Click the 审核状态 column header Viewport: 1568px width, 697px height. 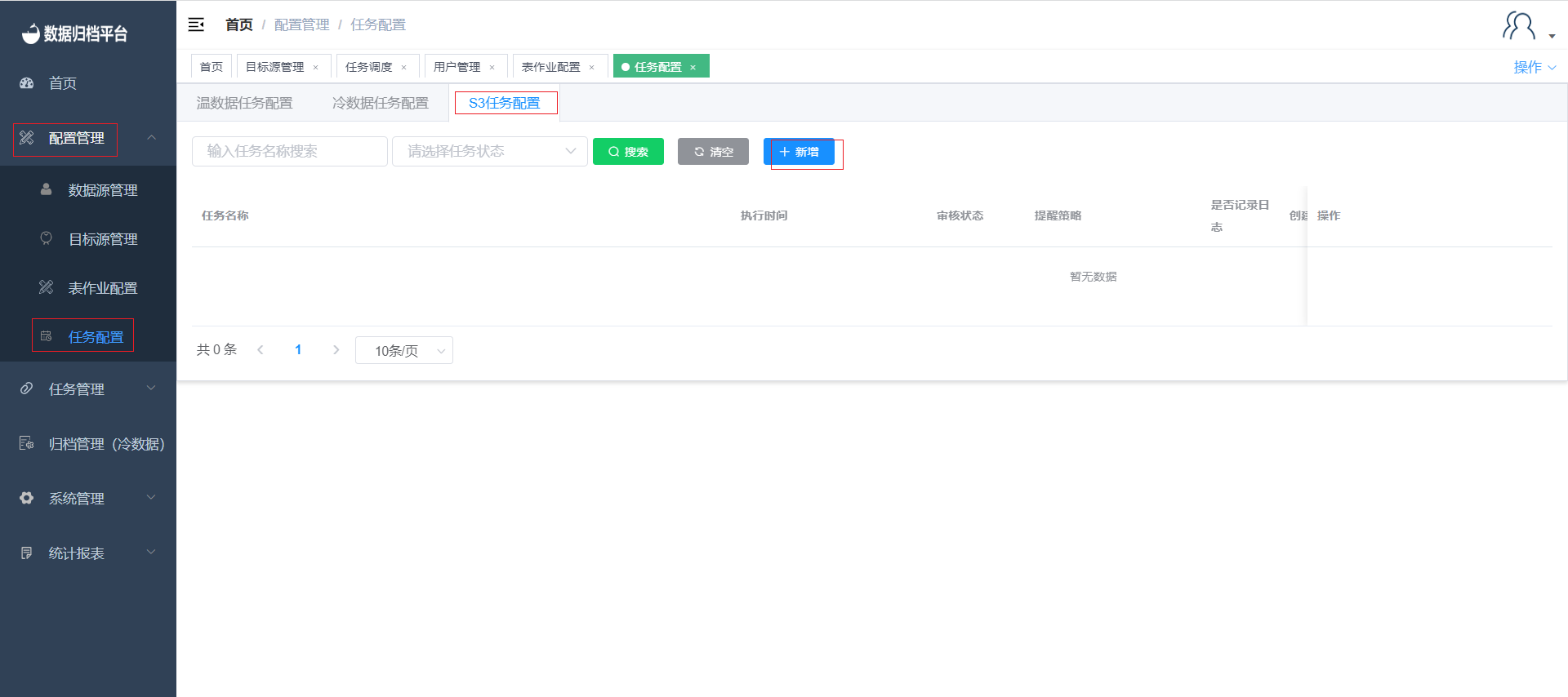point(960,215)
